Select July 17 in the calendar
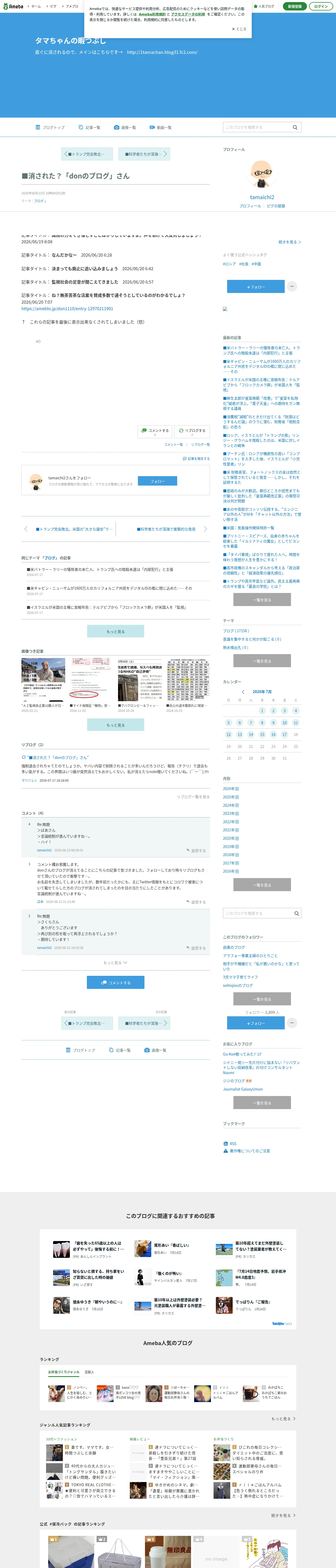The width and height of the screenshot is (336, 1568). pos(284,735)
